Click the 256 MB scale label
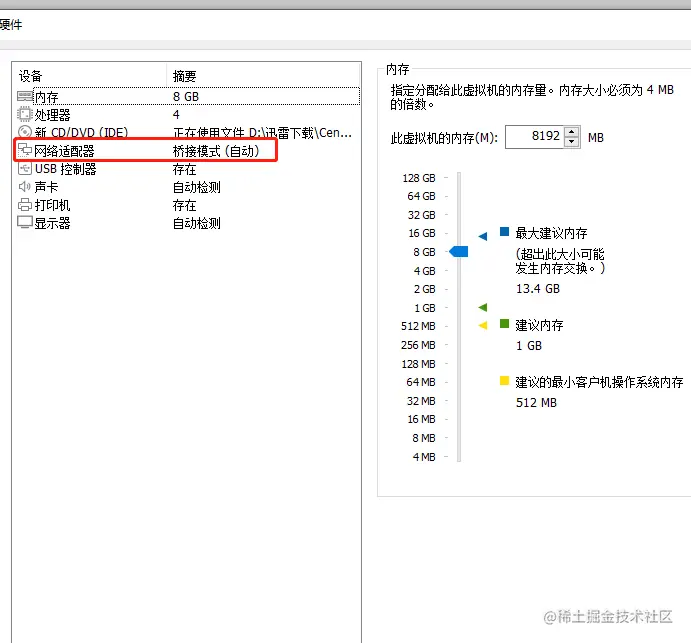This screenshot has height=643, width=691. (418, 345)
